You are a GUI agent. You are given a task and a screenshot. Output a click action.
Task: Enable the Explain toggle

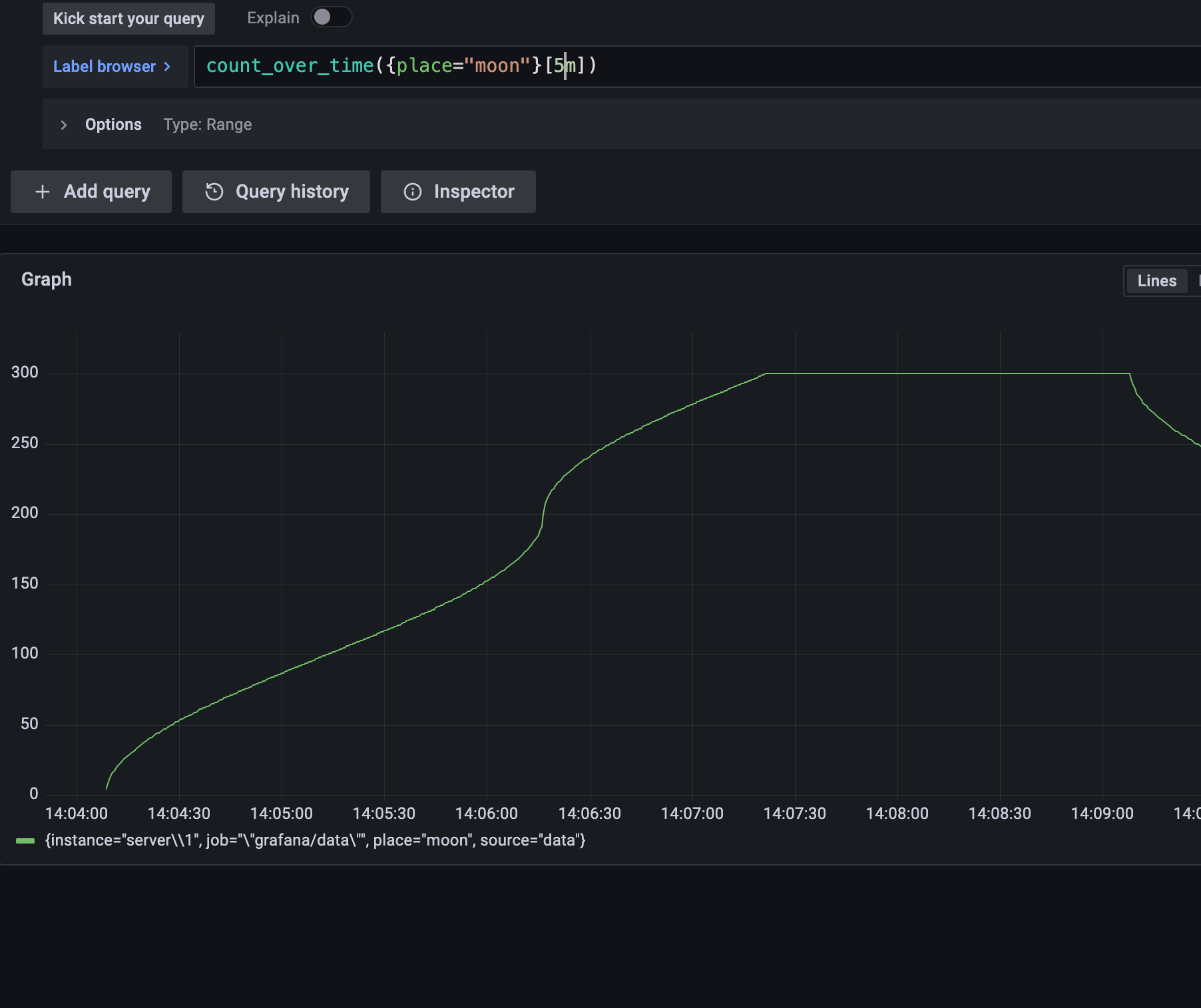click(331, 17)
